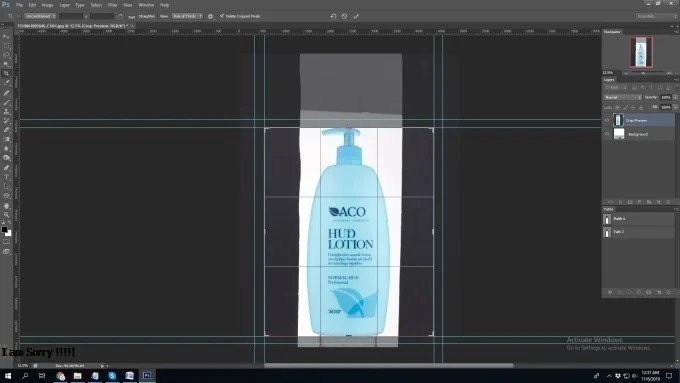Click the foreground color swatch
680x383 pixels.
[4, 229]
